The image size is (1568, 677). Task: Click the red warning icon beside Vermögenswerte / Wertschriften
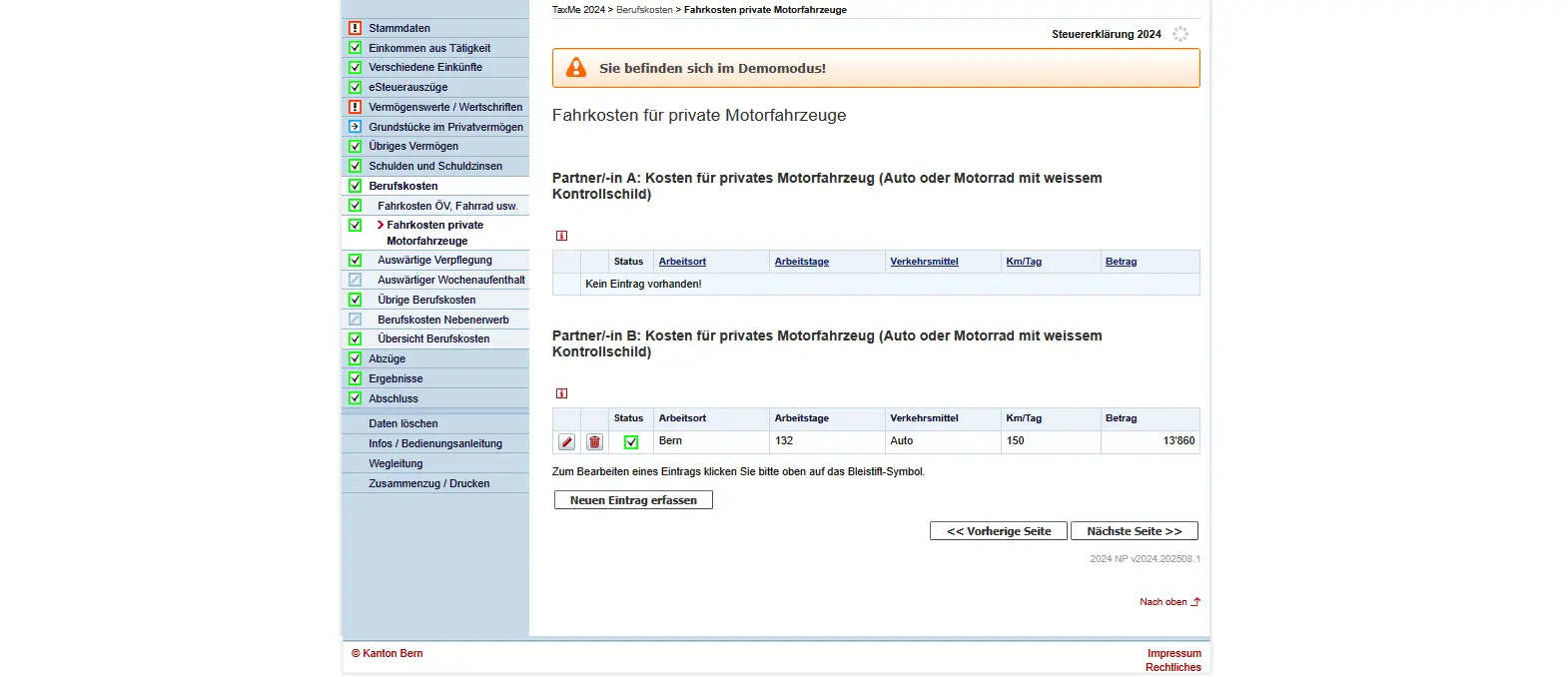[x=355, y=107]
